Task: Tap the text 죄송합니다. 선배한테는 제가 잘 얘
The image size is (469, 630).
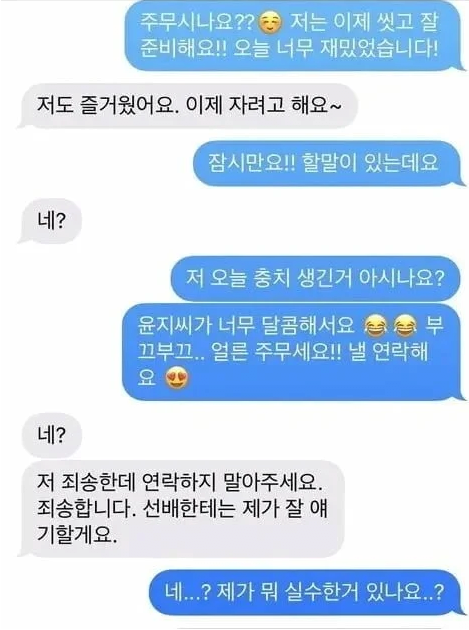Action: point(182,508)
